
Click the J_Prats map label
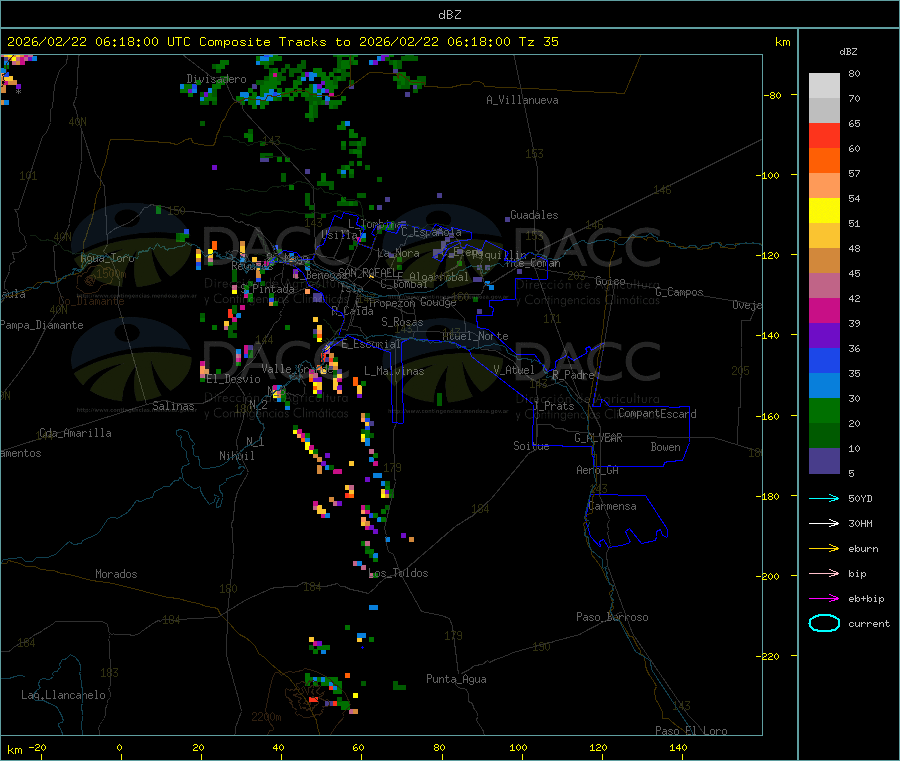(x=553, y=406)
